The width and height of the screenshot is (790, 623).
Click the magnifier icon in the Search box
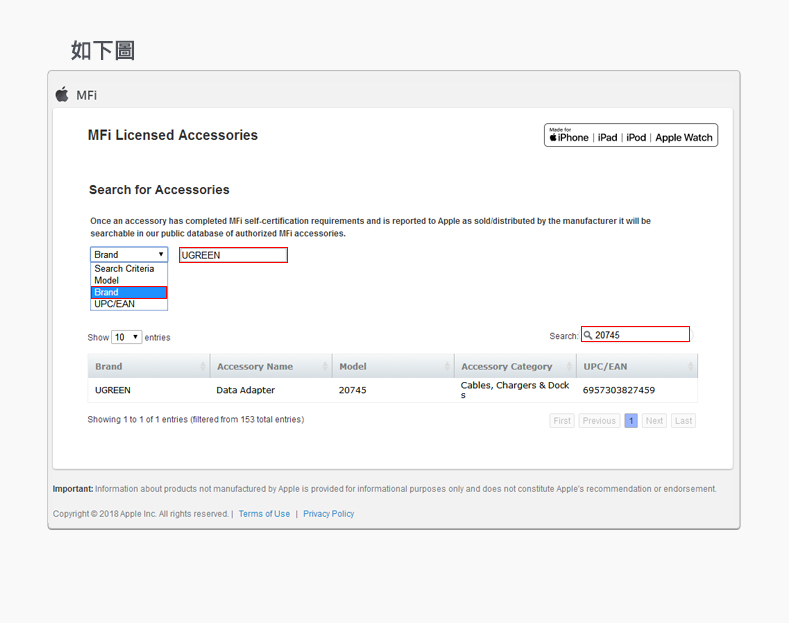pyautogui.click(x=588, y=335)
